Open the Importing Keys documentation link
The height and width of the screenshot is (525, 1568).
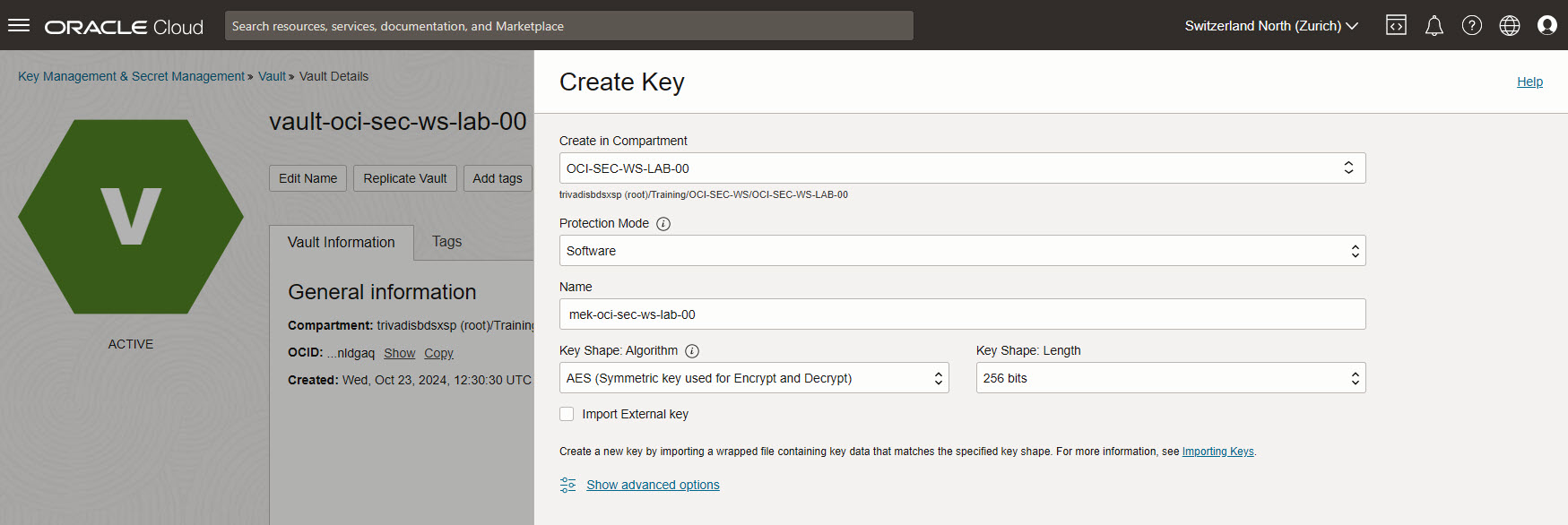(x=1217, y=452)
